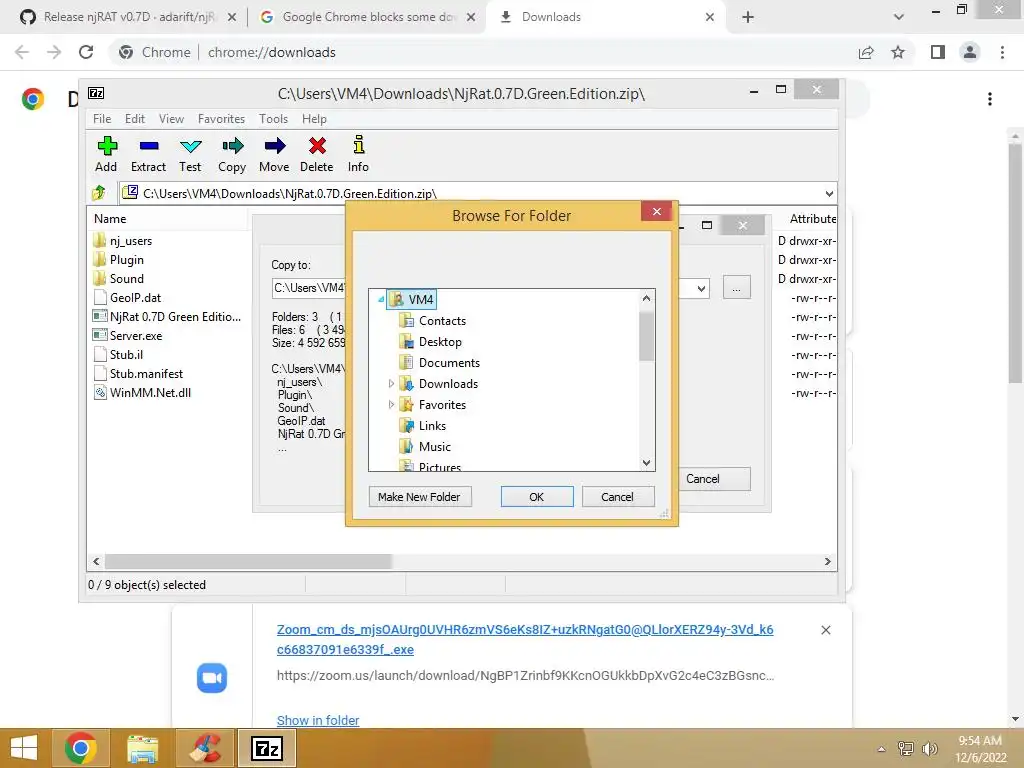1024x768 pixels.
Task: Remove Zoom download entry from list
Action: click(825, 630)
